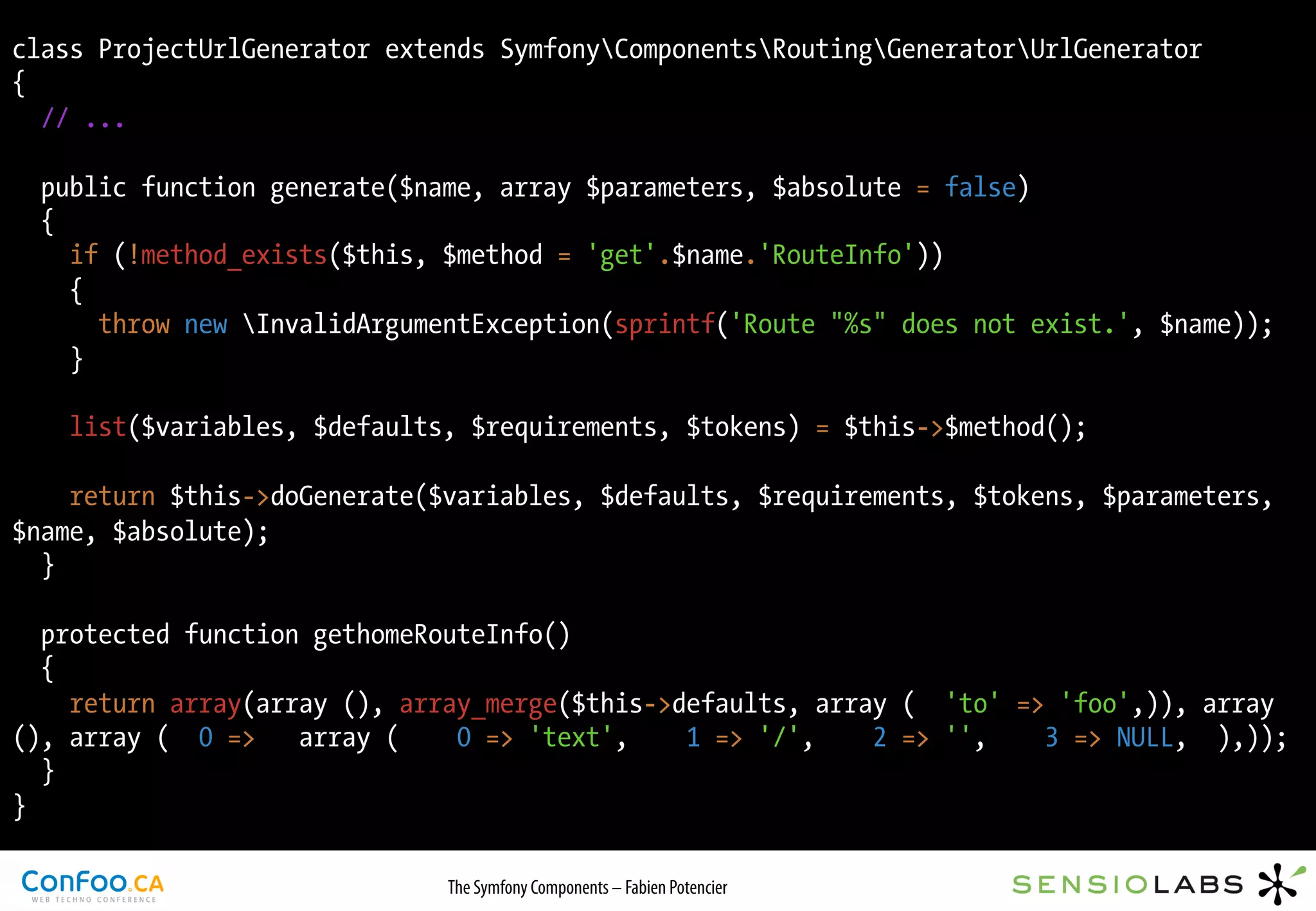Click the purple '// ...' comment
The height and width of the screenshot is (911, 1316).
(x=82, y=119)
